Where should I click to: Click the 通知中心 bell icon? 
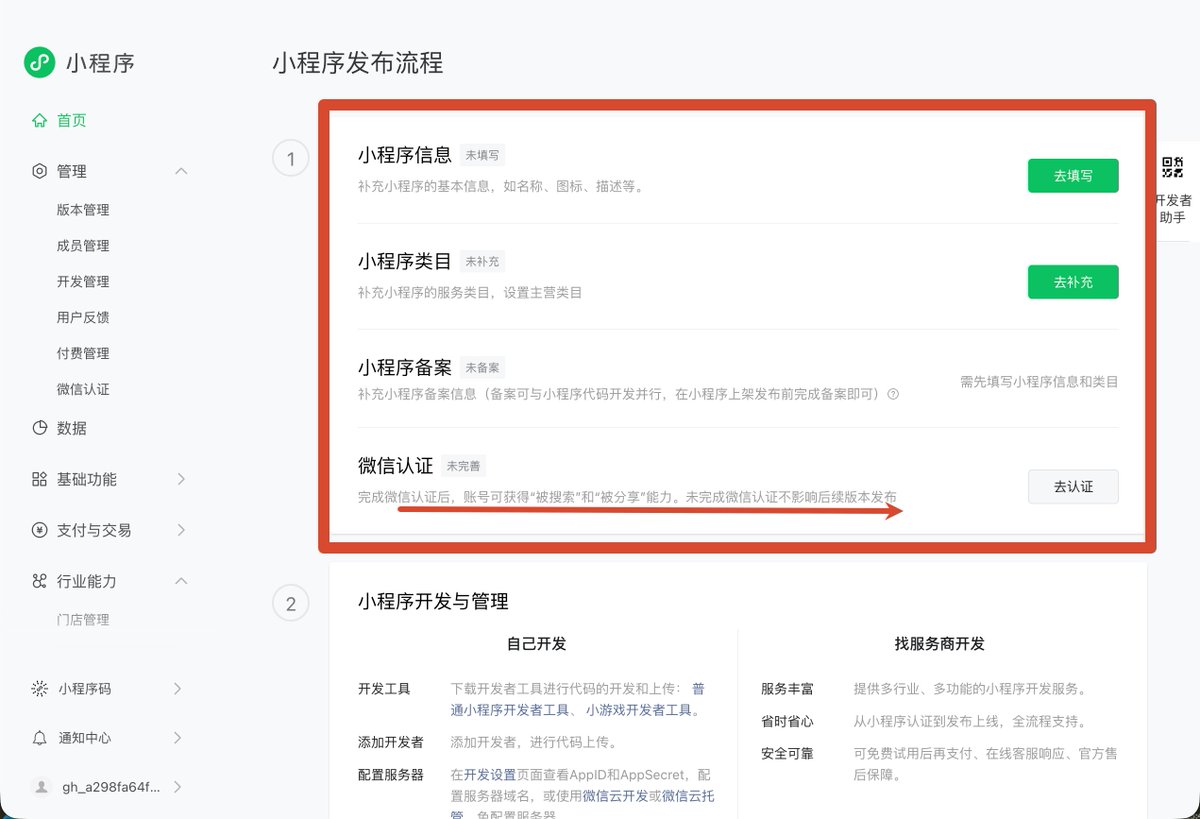[x=39, y=738]
